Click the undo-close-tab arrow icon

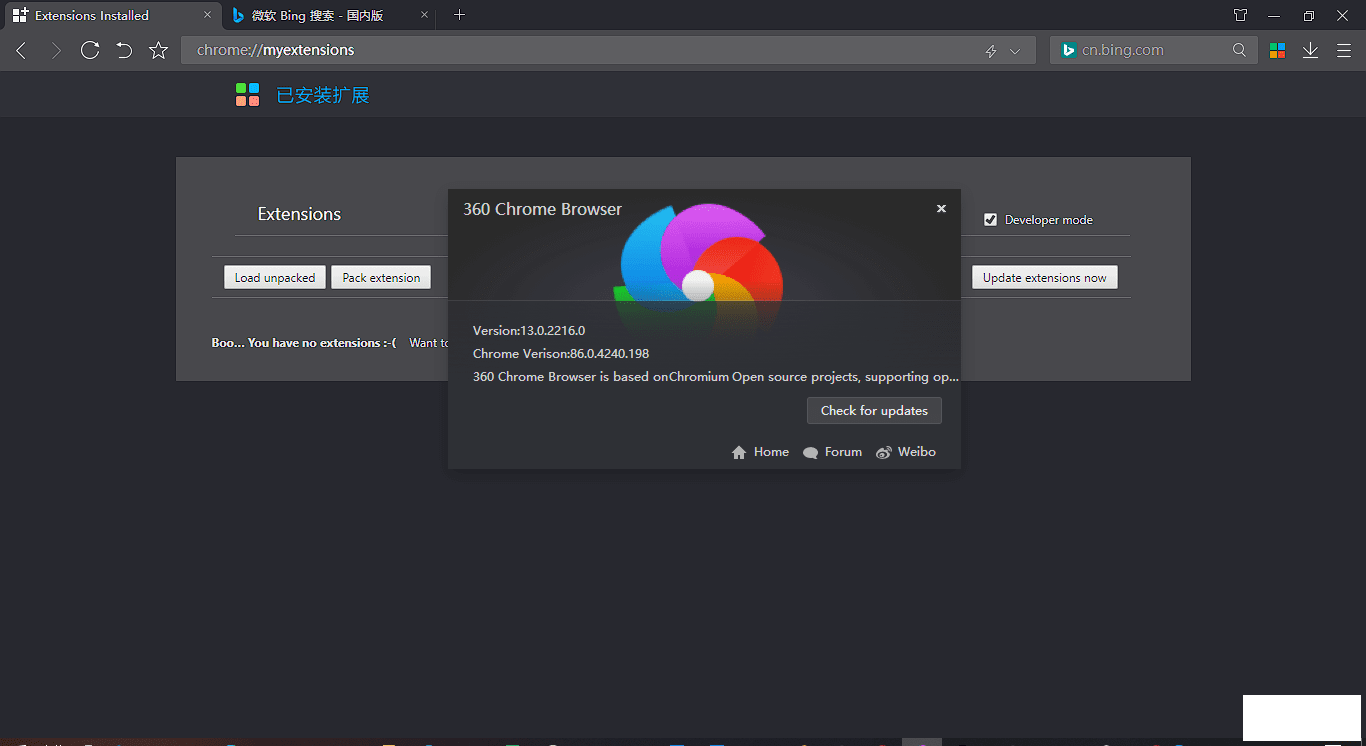tap(124, 50)
